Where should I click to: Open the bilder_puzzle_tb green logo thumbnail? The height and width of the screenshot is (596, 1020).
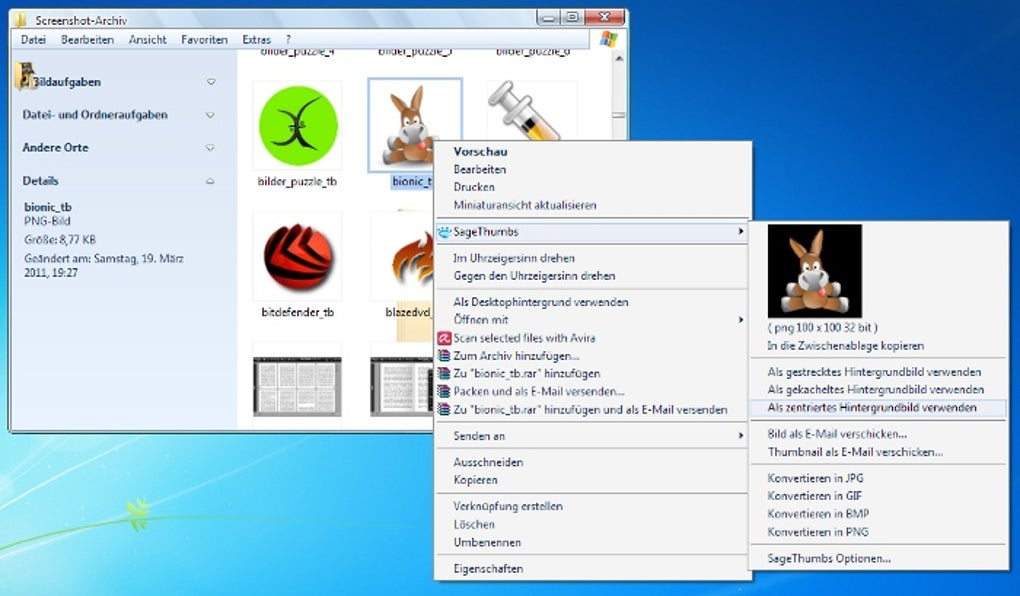click(x=298, y=126)
